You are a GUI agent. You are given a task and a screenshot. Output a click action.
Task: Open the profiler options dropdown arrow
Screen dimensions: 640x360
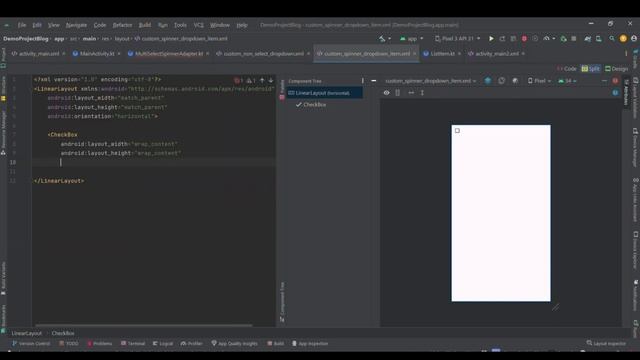[x=554, y=39]
